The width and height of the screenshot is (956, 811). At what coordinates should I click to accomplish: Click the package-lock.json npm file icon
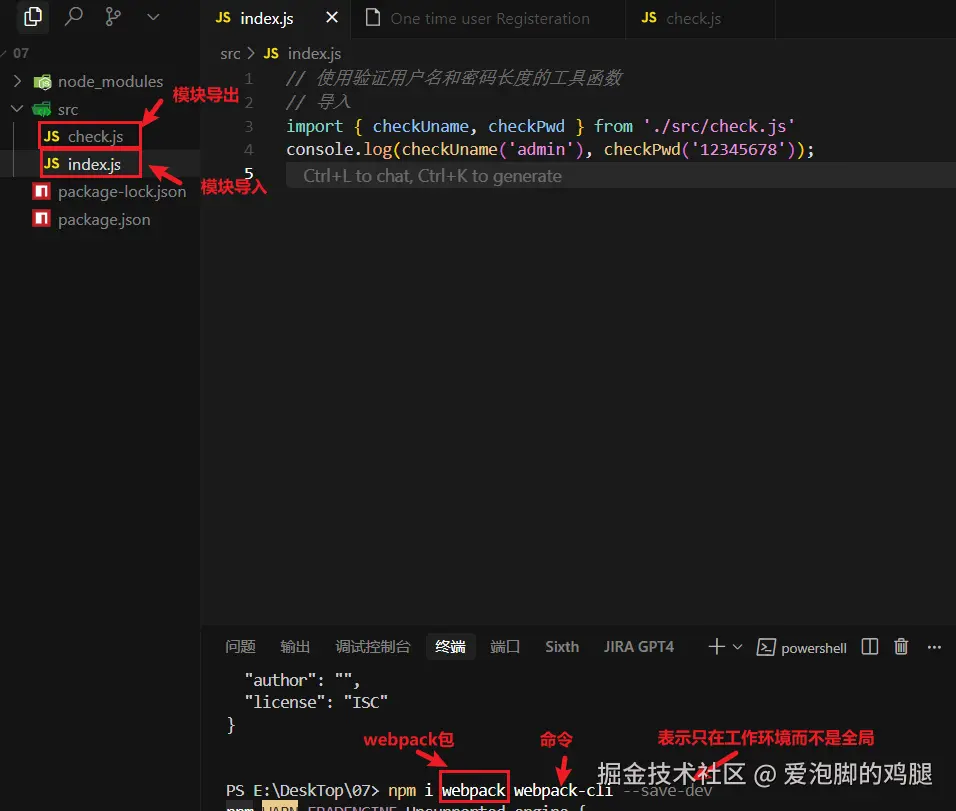(41, 191)
